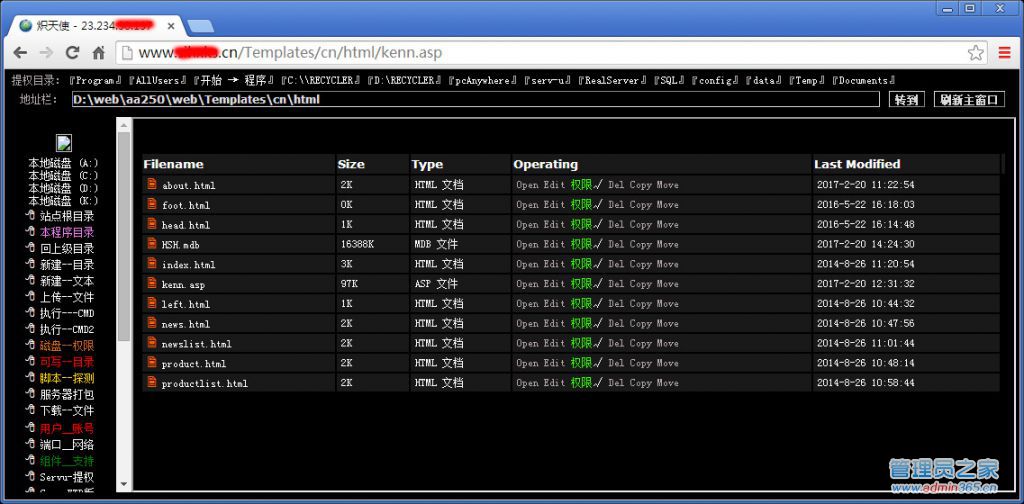Click broken image icon in sidebar
1024x504 pixels.
(x=64, y=143)
